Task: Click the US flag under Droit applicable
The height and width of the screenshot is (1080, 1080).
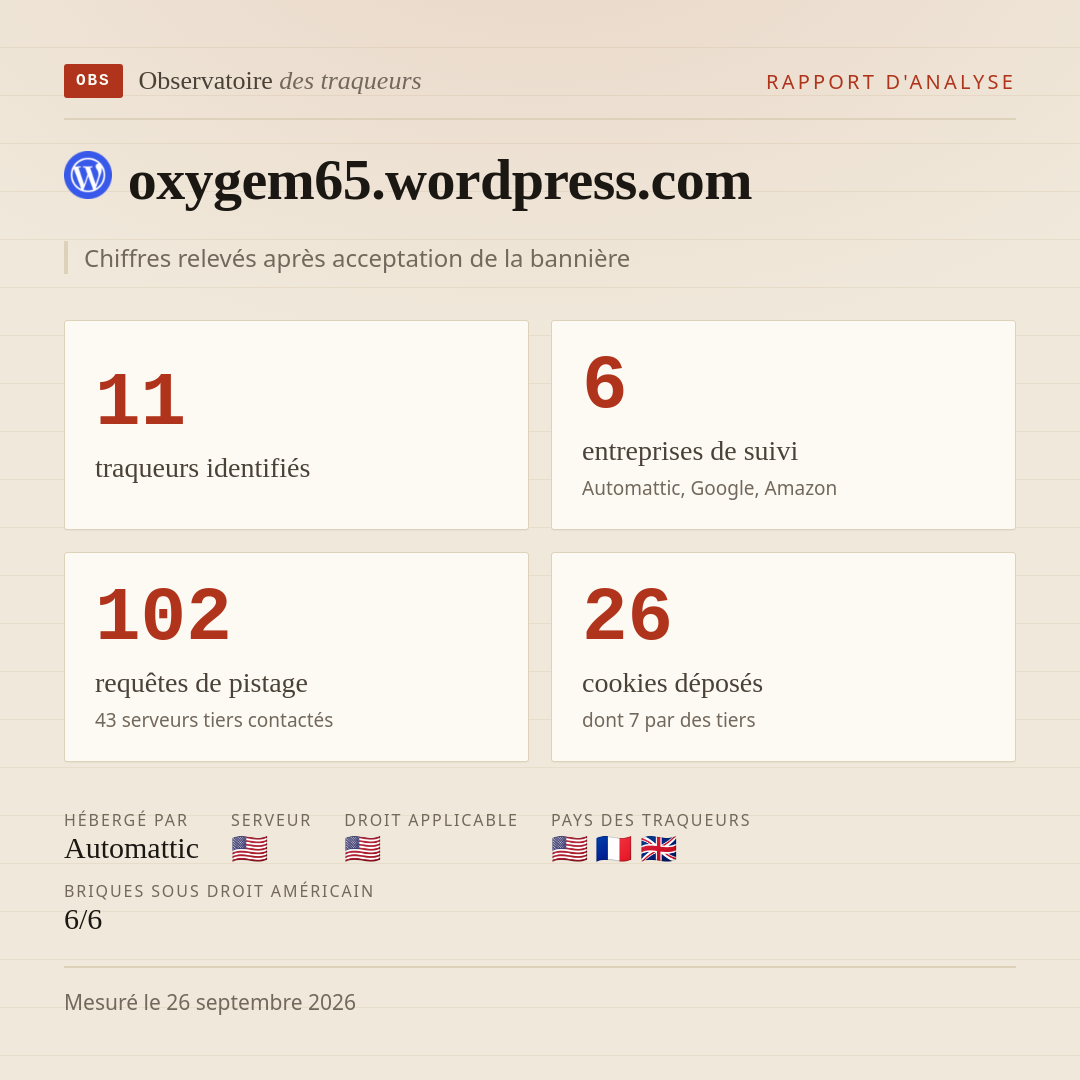Action: (362, 849)
